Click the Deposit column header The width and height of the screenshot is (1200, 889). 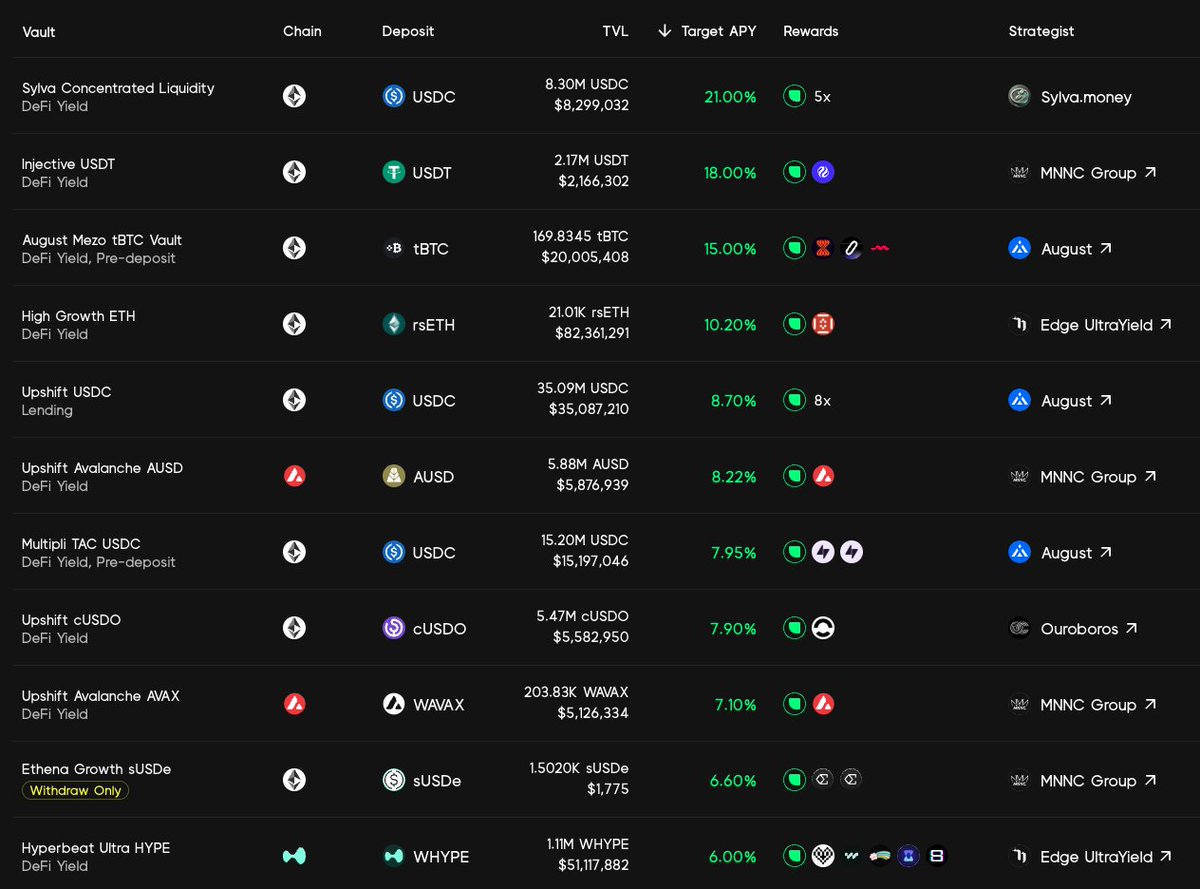[408, 31]
